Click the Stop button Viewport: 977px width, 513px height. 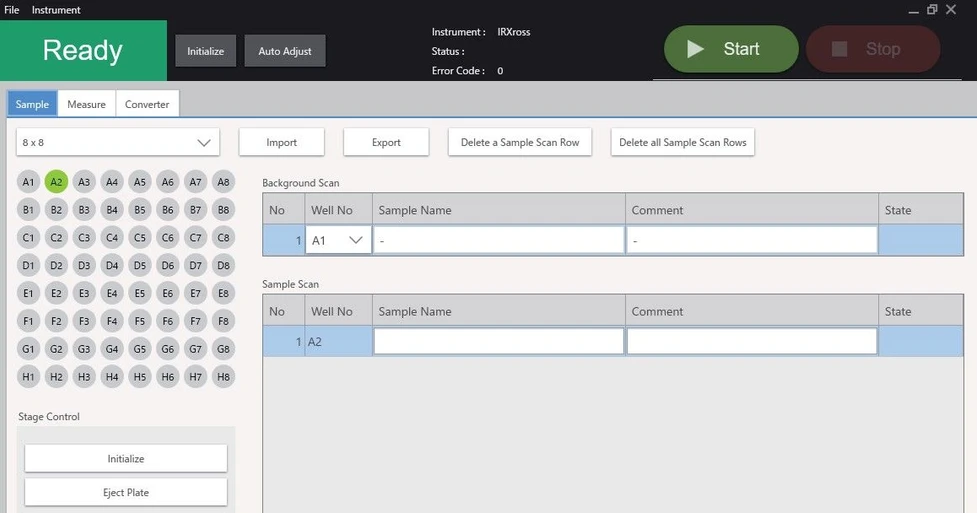click(872, 49)
